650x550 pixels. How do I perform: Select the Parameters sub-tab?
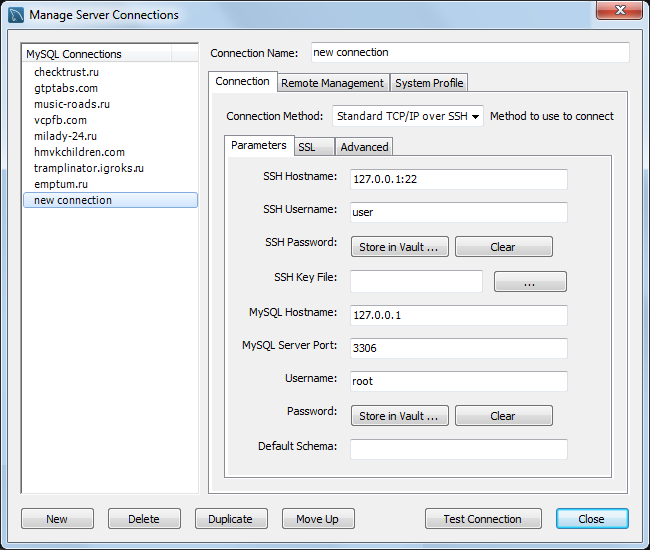pos(259,145)
